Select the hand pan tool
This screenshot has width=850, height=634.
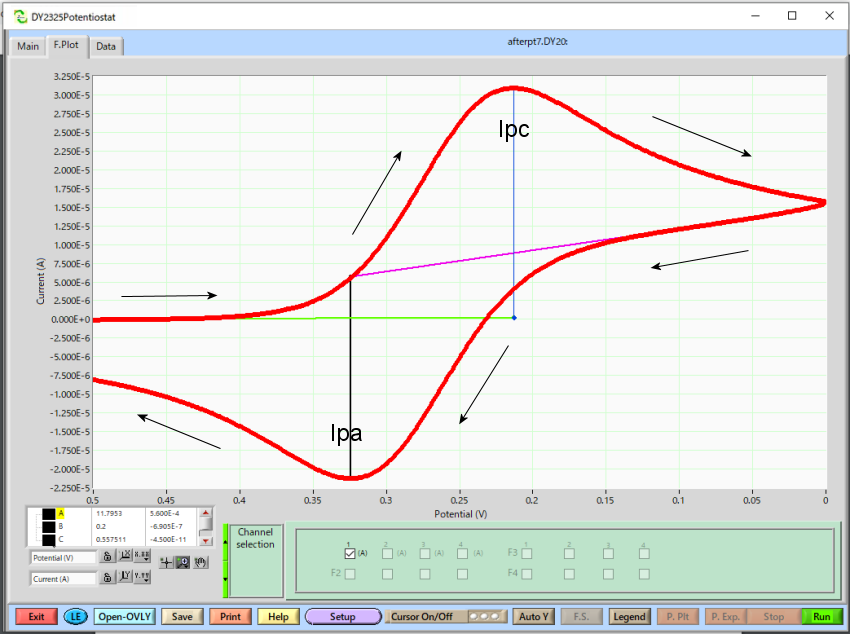pos(200,563)
